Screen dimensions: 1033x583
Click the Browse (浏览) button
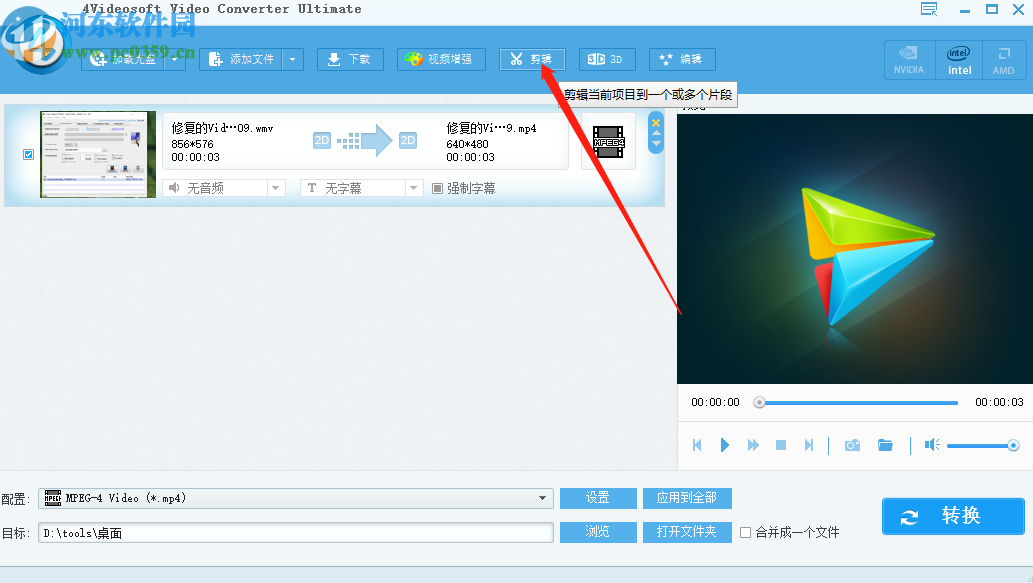(x=598, y=532)
